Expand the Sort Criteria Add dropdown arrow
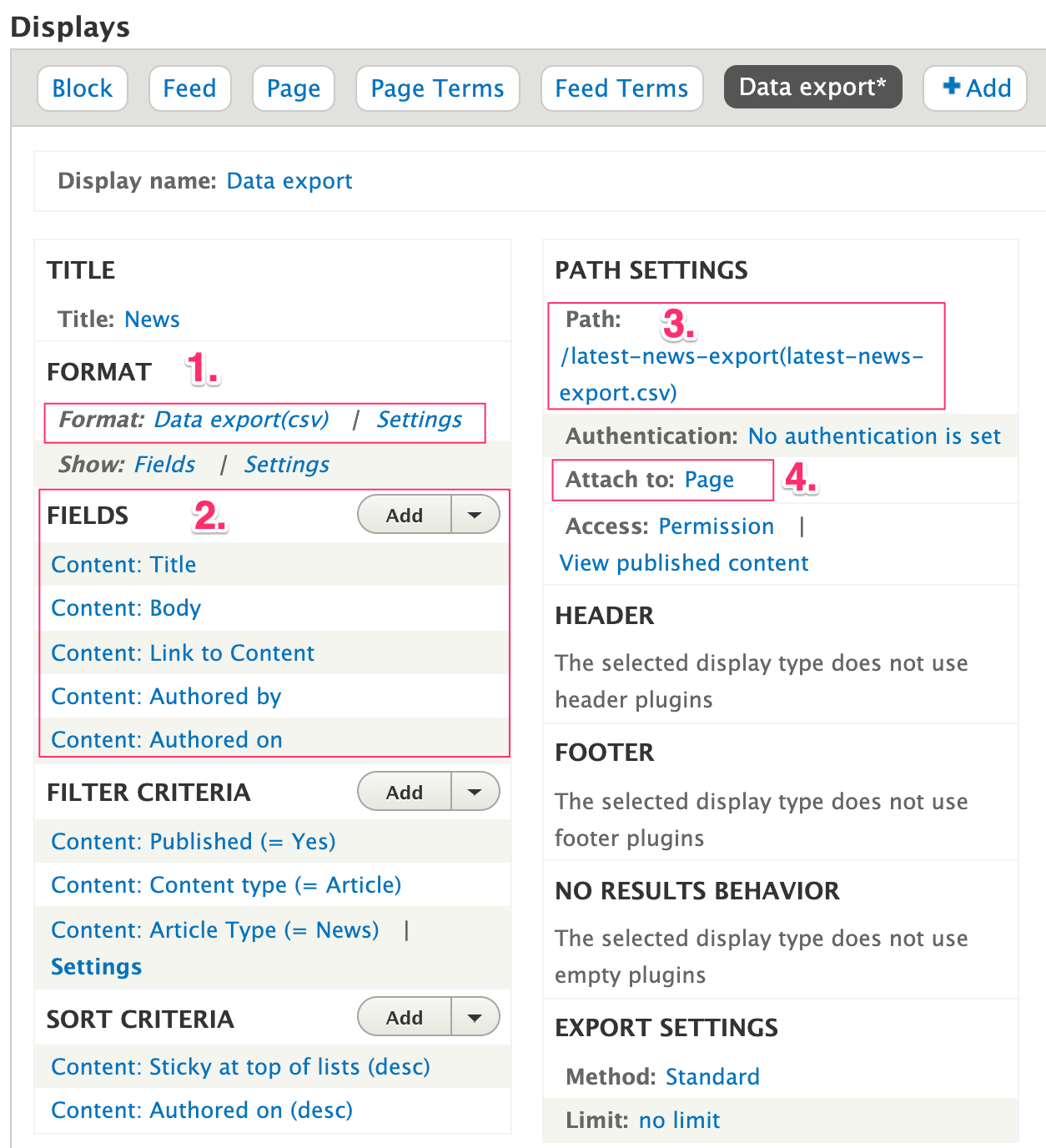The image size is (1046, 1148). coord(475,1017)
